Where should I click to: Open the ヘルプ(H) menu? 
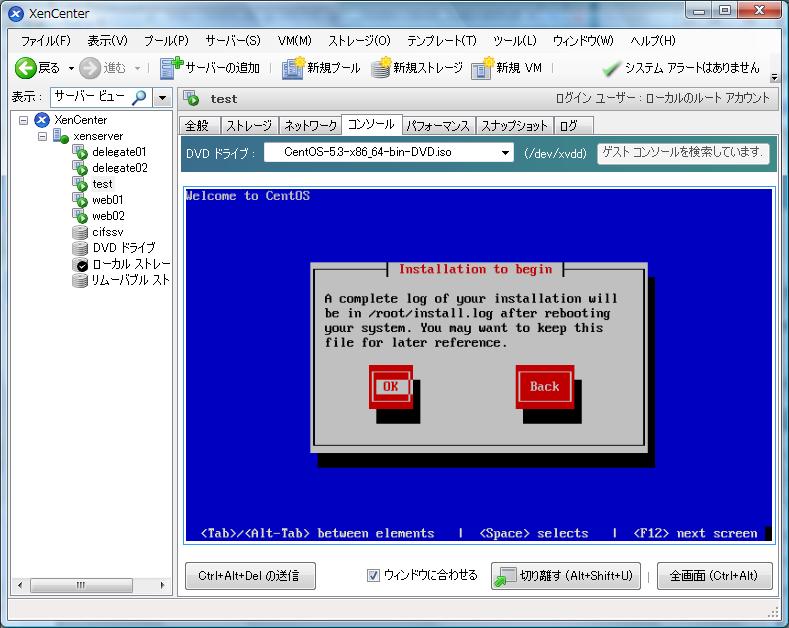(653, 41)
